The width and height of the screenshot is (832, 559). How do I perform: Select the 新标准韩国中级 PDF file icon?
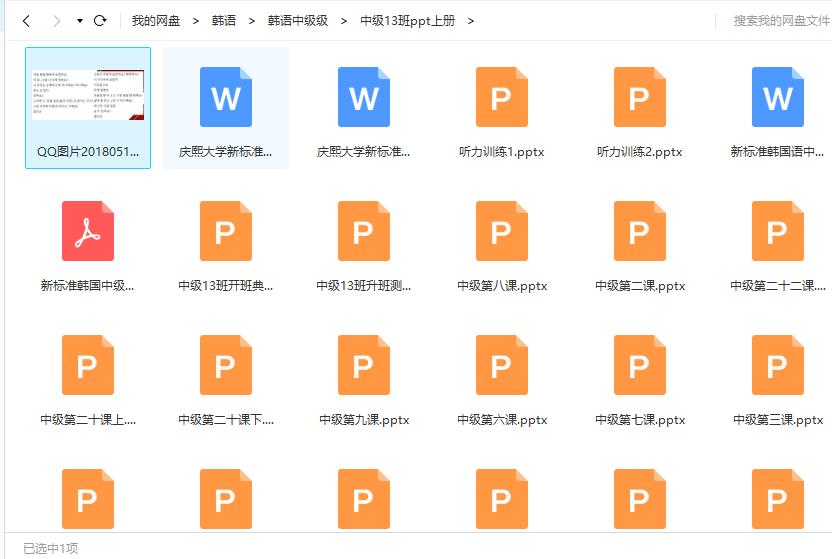click(x=88, y=231)
